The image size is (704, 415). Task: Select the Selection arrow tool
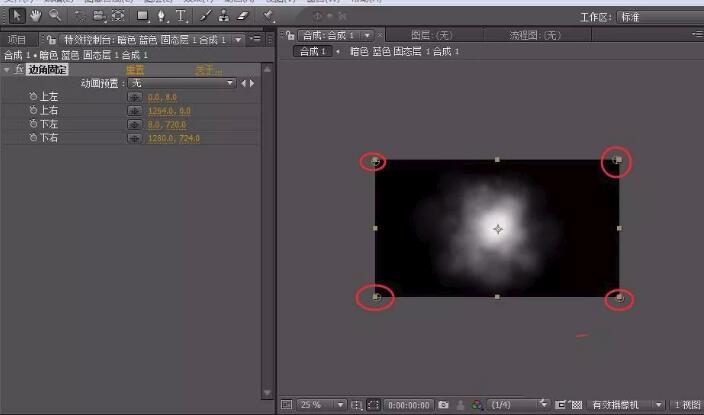click(16, 15)
